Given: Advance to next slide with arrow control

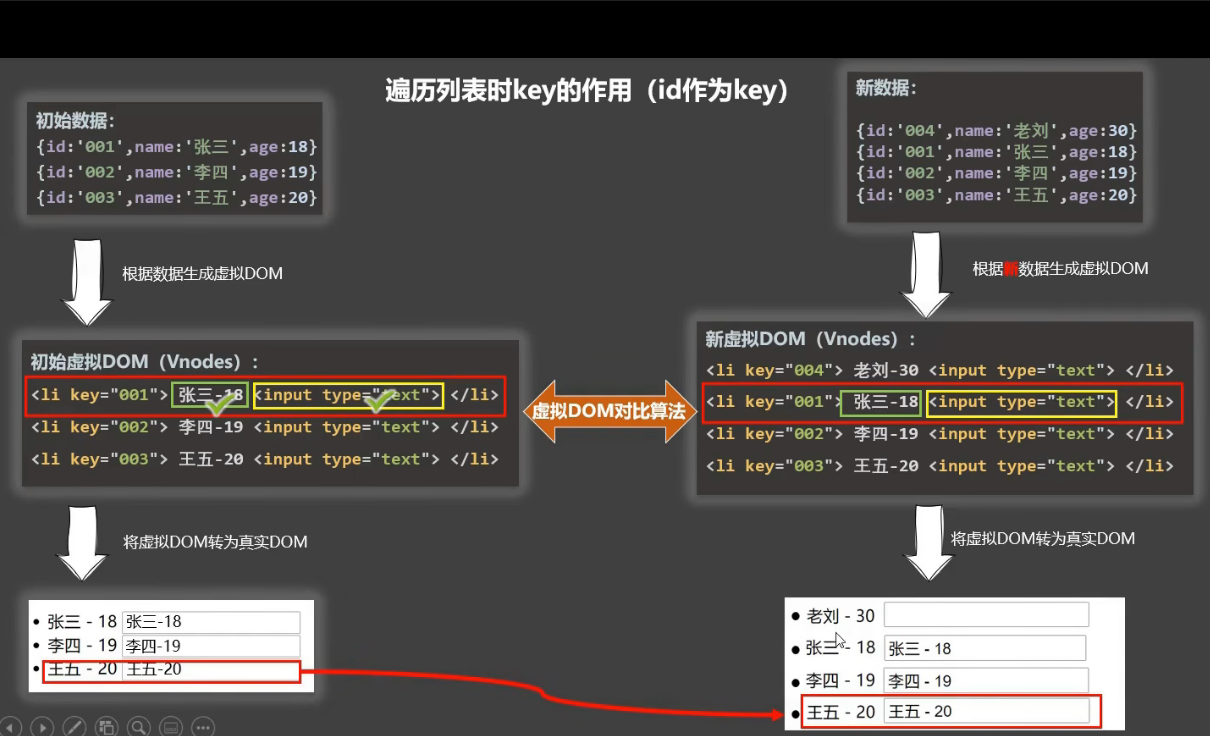Looking at the screenshot, I should (x=42, y=727).
